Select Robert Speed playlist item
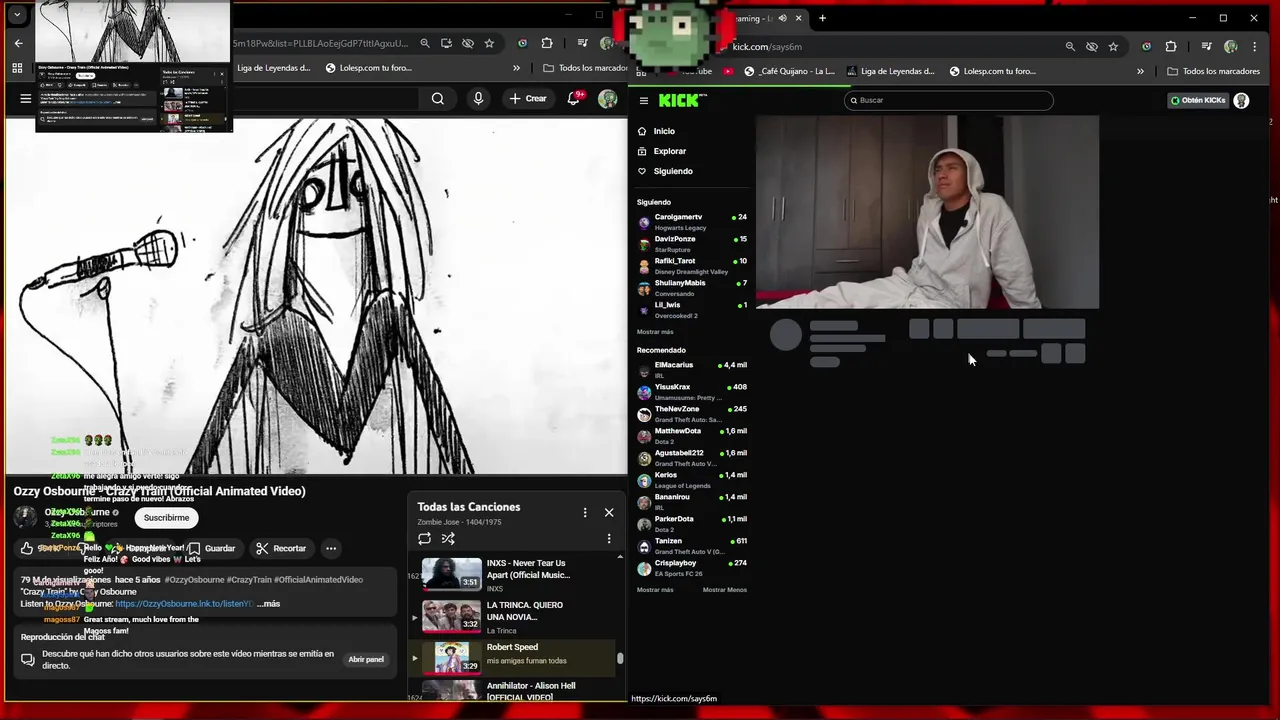The width and height of the screenshot is (1280, 720). (x=512, y=657)
